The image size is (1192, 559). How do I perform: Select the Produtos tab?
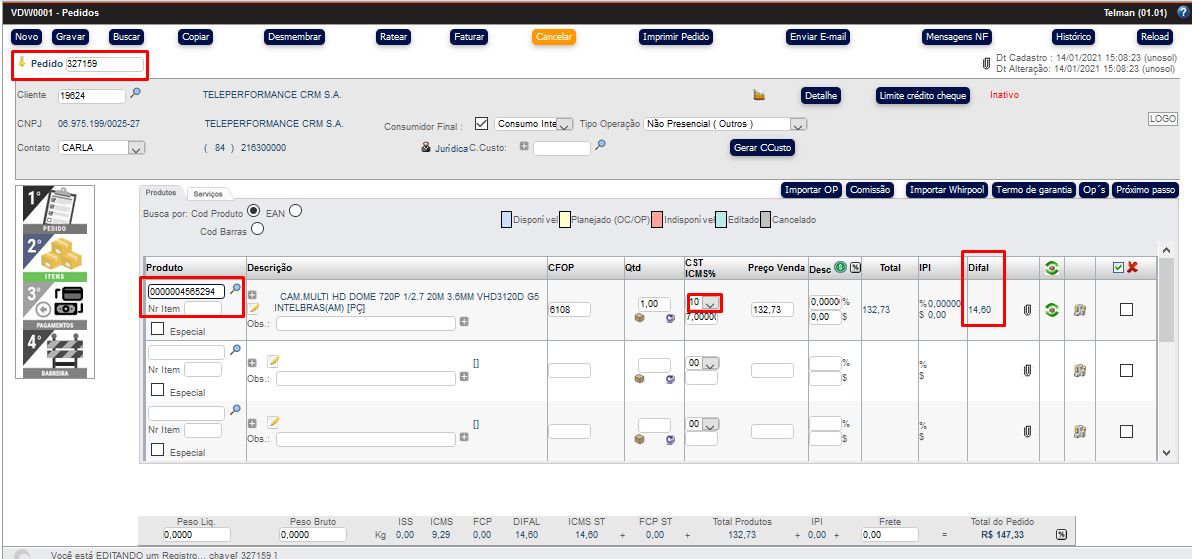[x=160, y=192]
